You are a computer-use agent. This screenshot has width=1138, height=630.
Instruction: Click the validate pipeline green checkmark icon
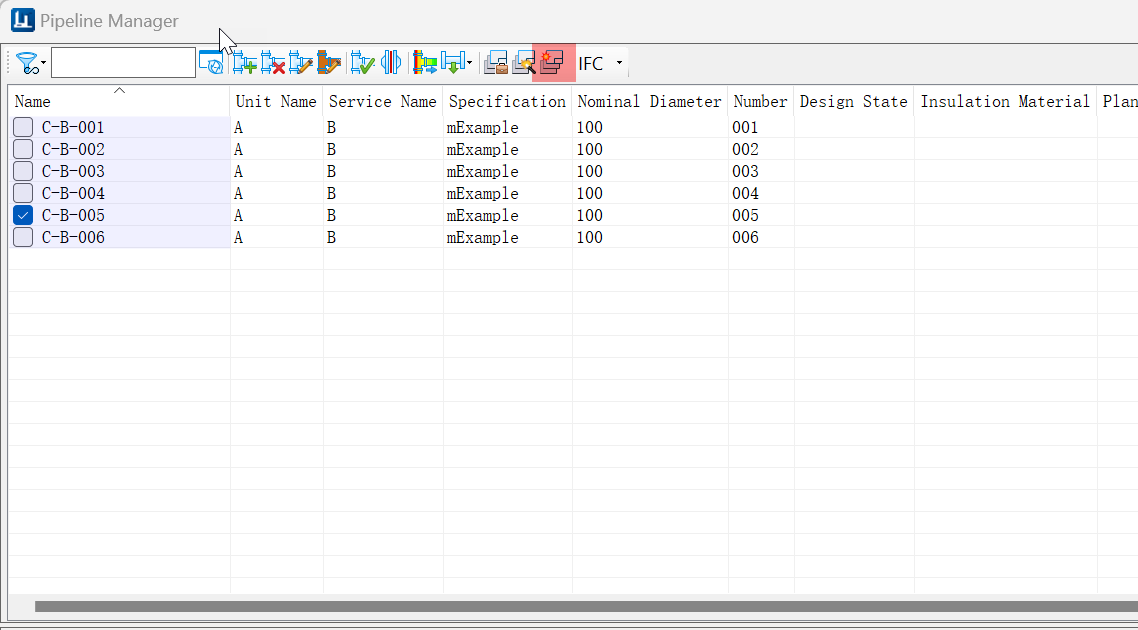coord(362,62)
